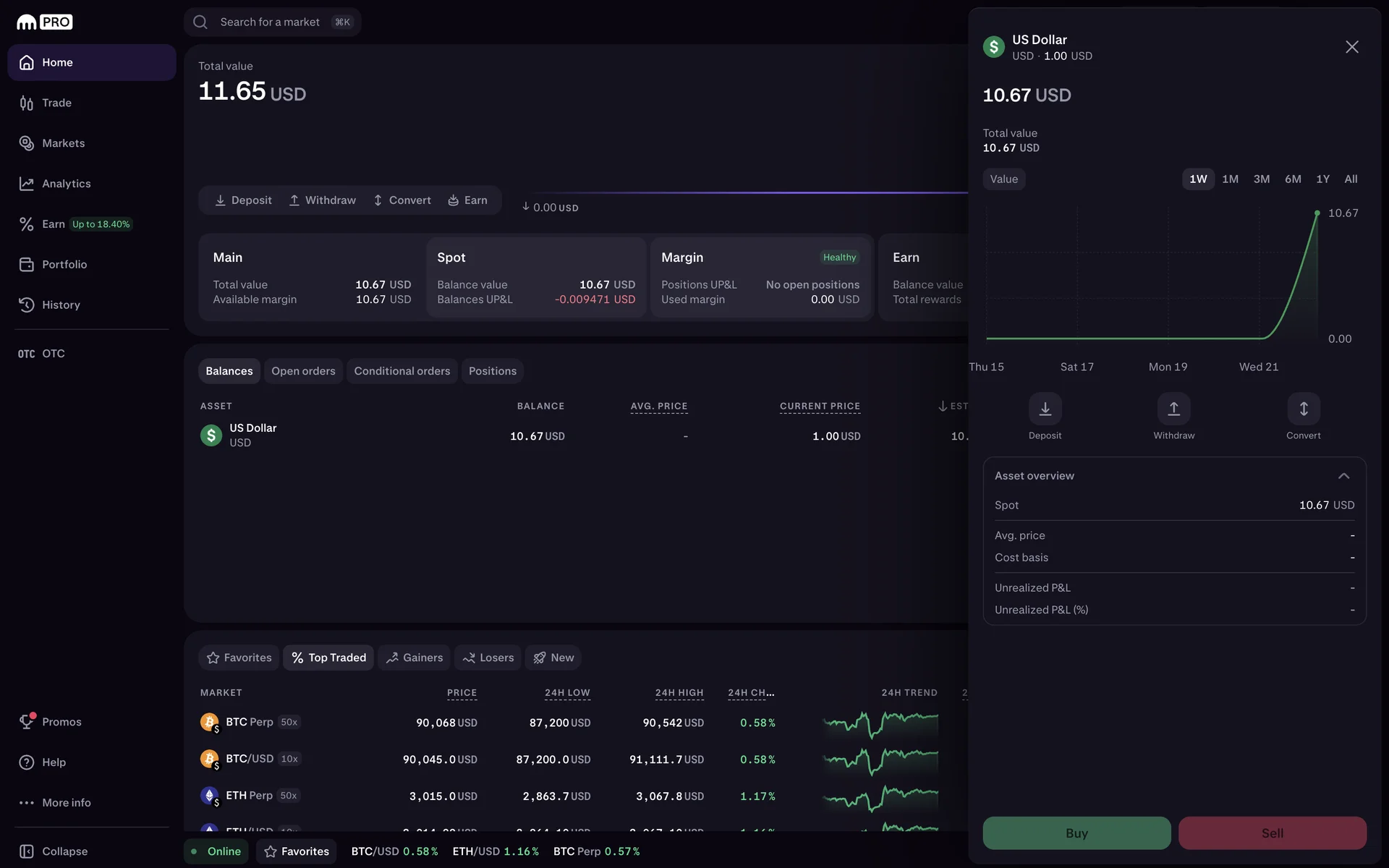The width and height of the screenshot is (1389, 868).
Task: Click the Withdraw arrow icon in the panel
Action: [1173, 409]
